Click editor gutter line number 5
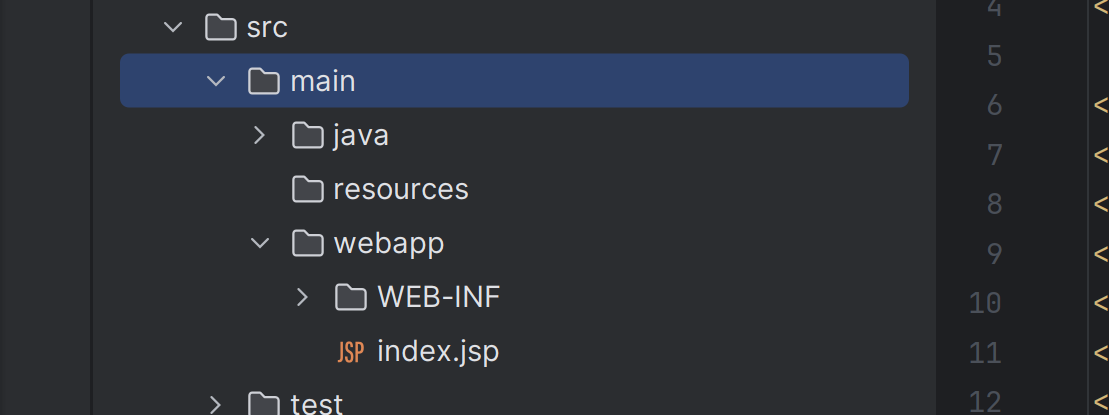 (994, 56)
